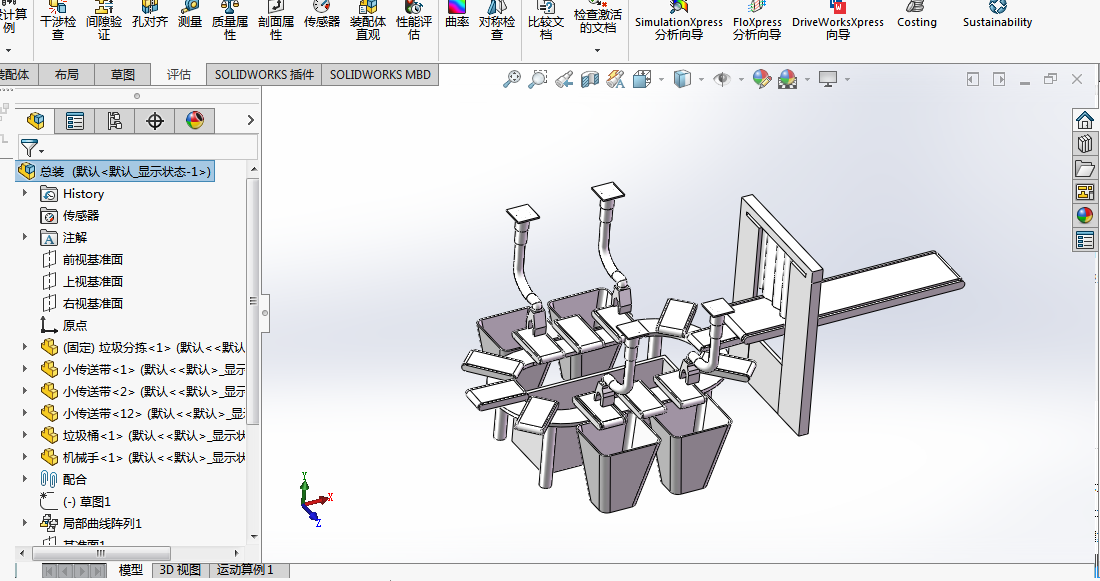Open the 运动算例 1 motion study tab

click(246, 570)
